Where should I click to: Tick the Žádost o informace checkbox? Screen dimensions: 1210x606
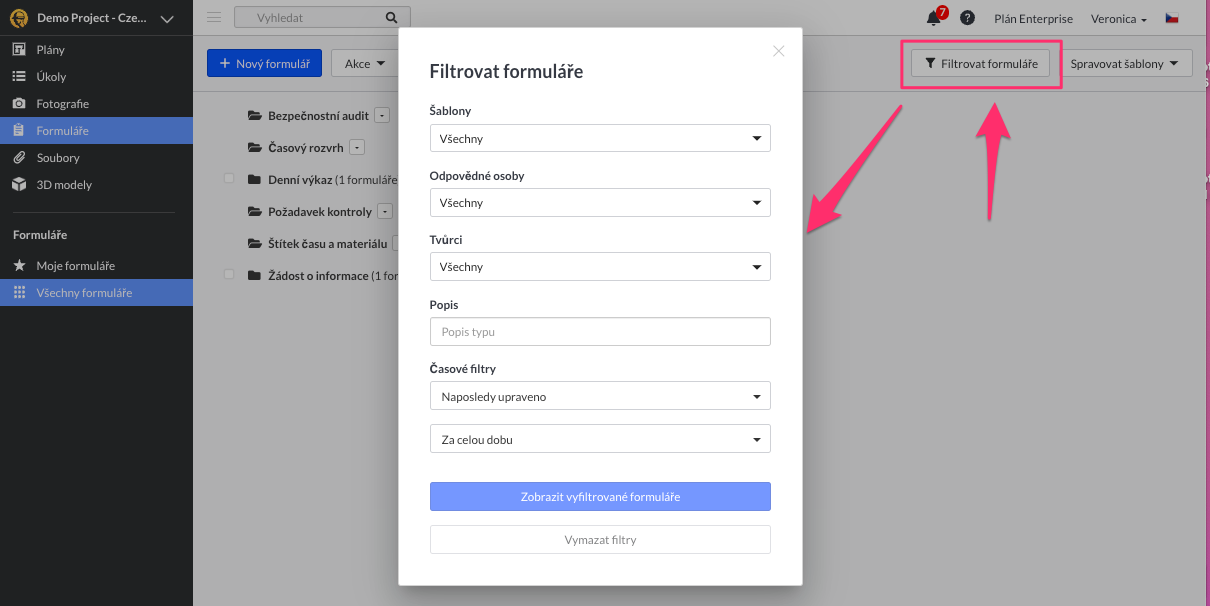[x=229, y=274]
